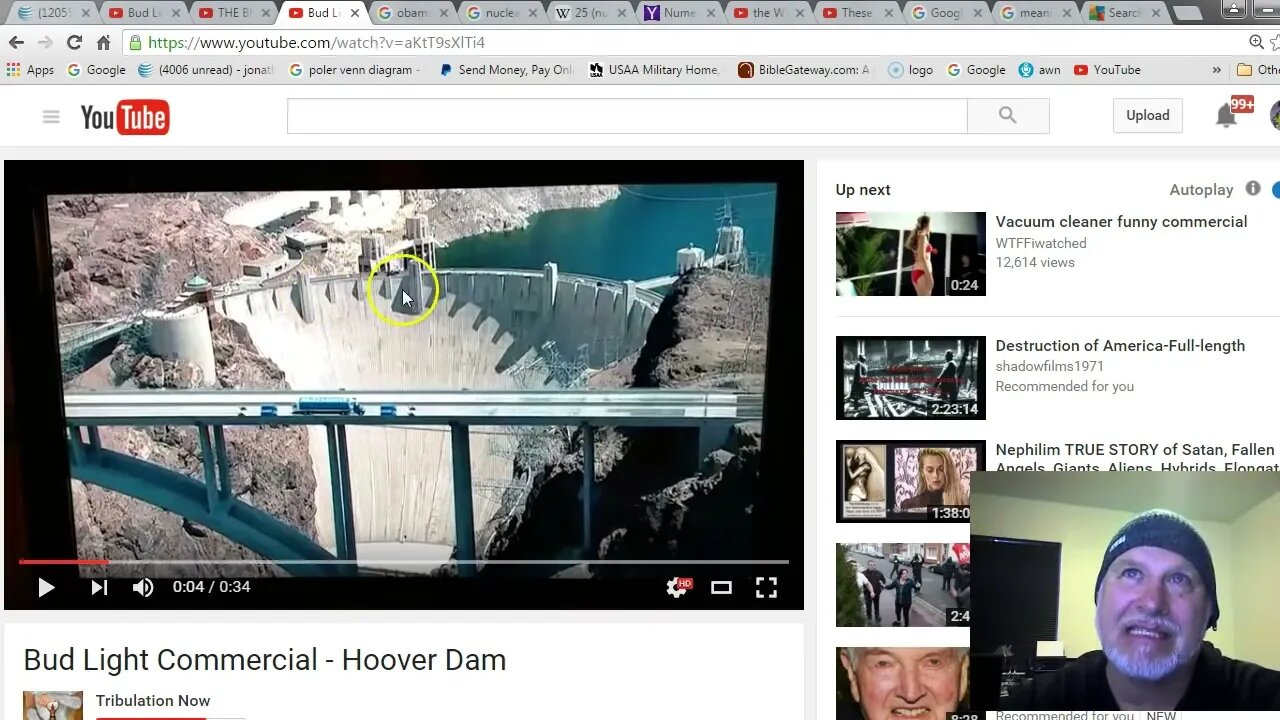Go forward in browser history
This screenshot has height=720, width=1280.
point(45,43)
